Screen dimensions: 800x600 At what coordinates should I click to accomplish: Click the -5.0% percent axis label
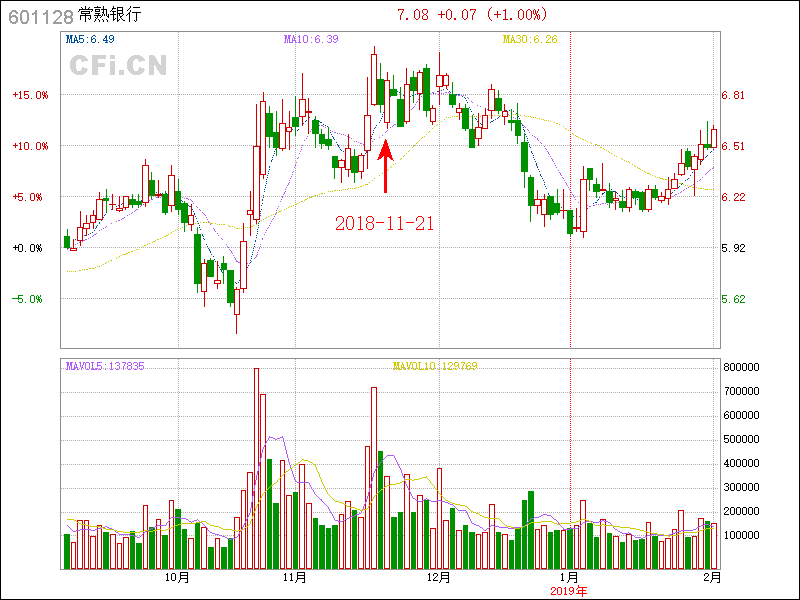(30, 299)
